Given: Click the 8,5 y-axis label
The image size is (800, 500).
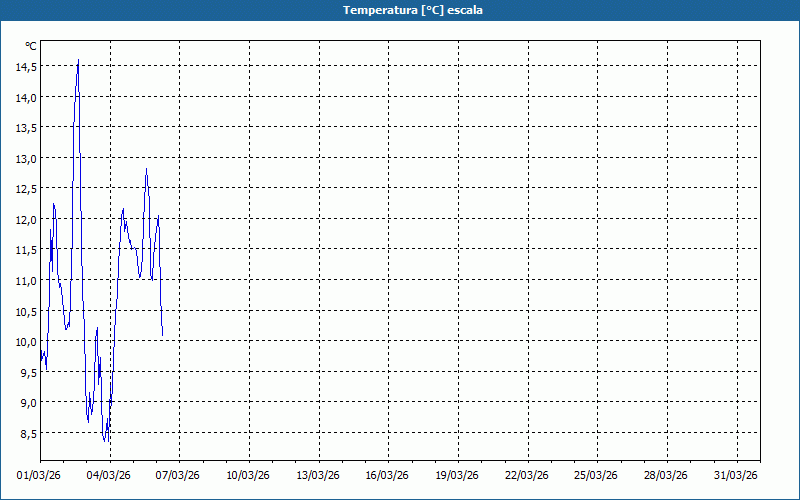Looking at the screenshot, I should tap(28, 434).
